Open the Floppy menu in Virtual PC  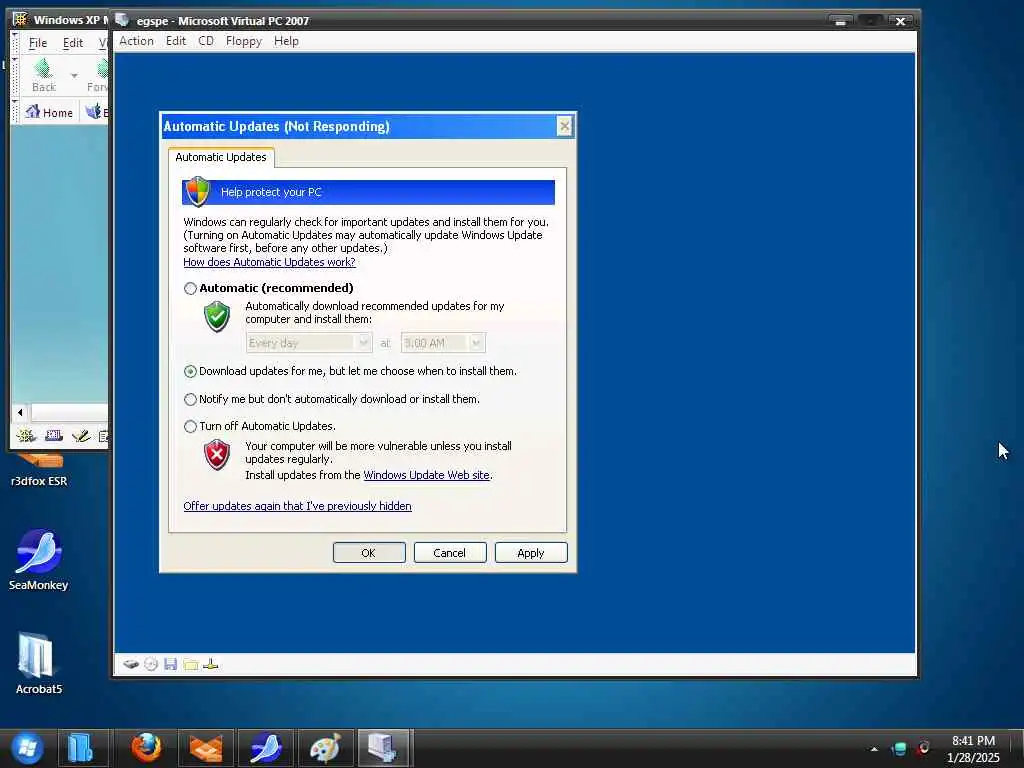tap(244, 41)
